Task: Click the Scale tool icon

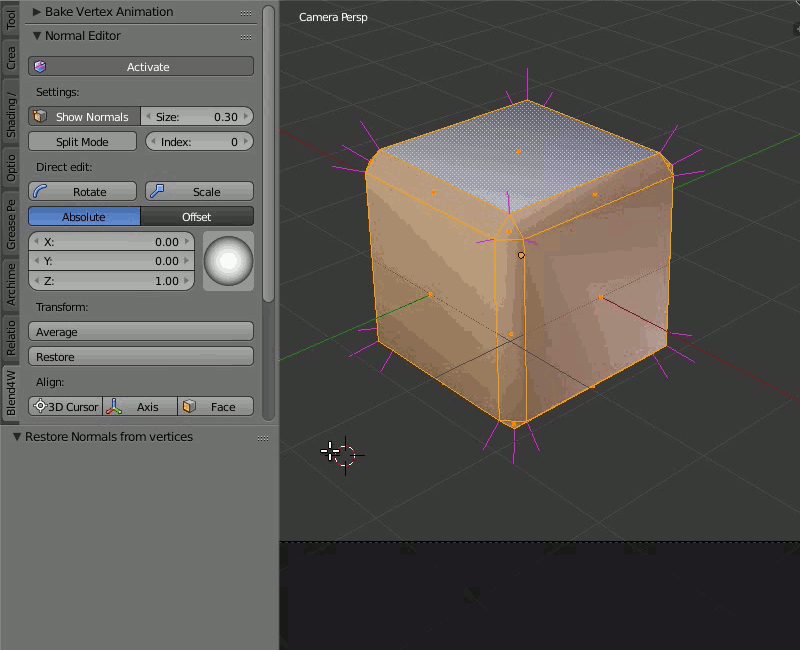Action: 157,191
